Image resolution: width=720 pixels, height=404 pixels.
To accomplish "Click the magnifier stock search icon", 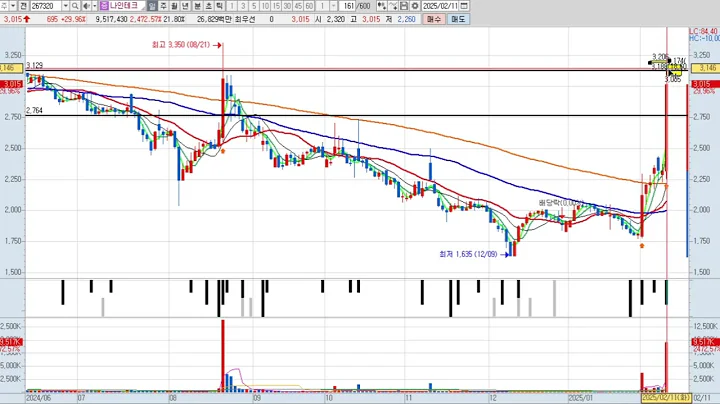I will [75, 6].
